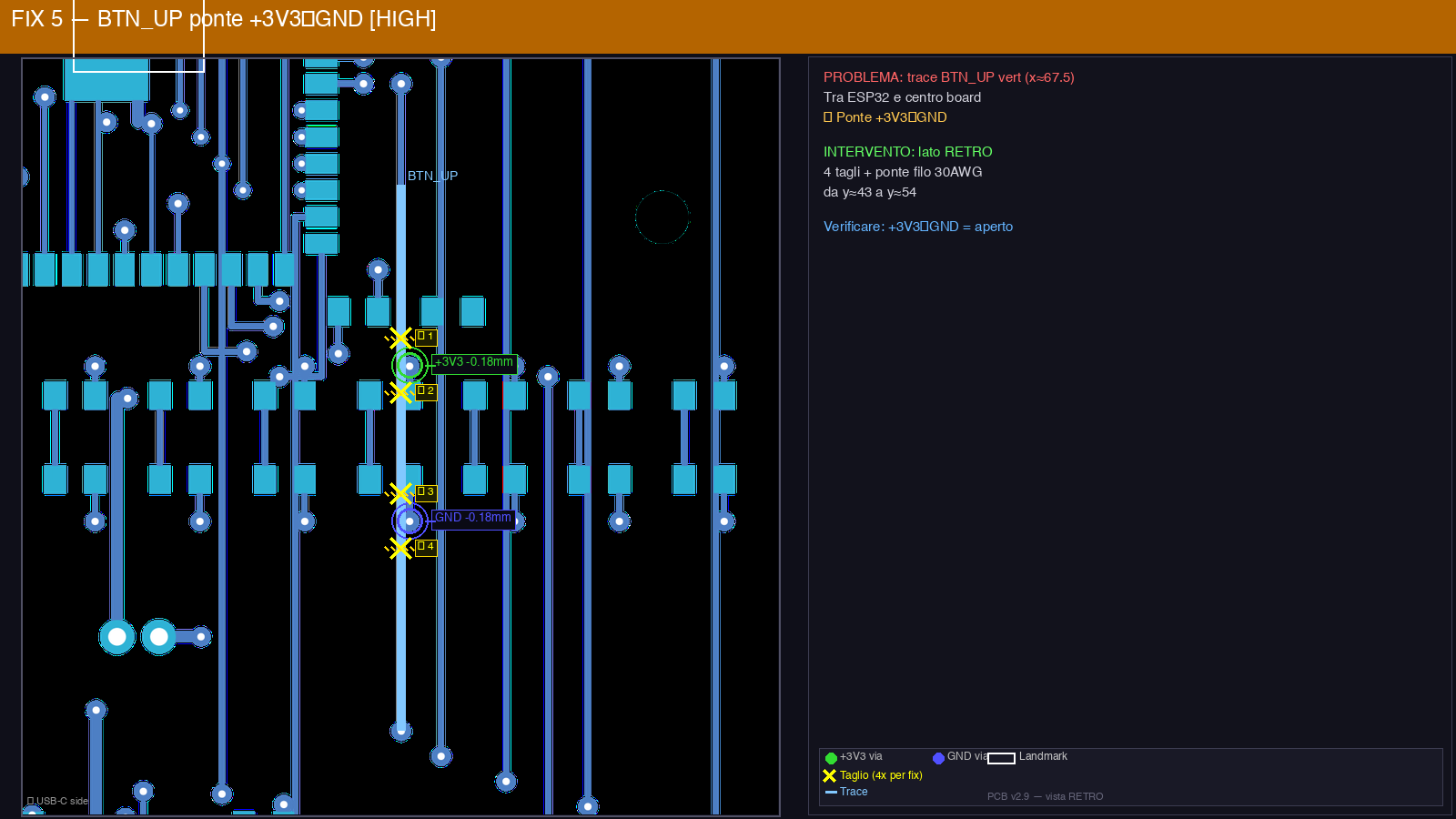
Task: Click the green-circled +3V3 via
Action: (409, 366)
